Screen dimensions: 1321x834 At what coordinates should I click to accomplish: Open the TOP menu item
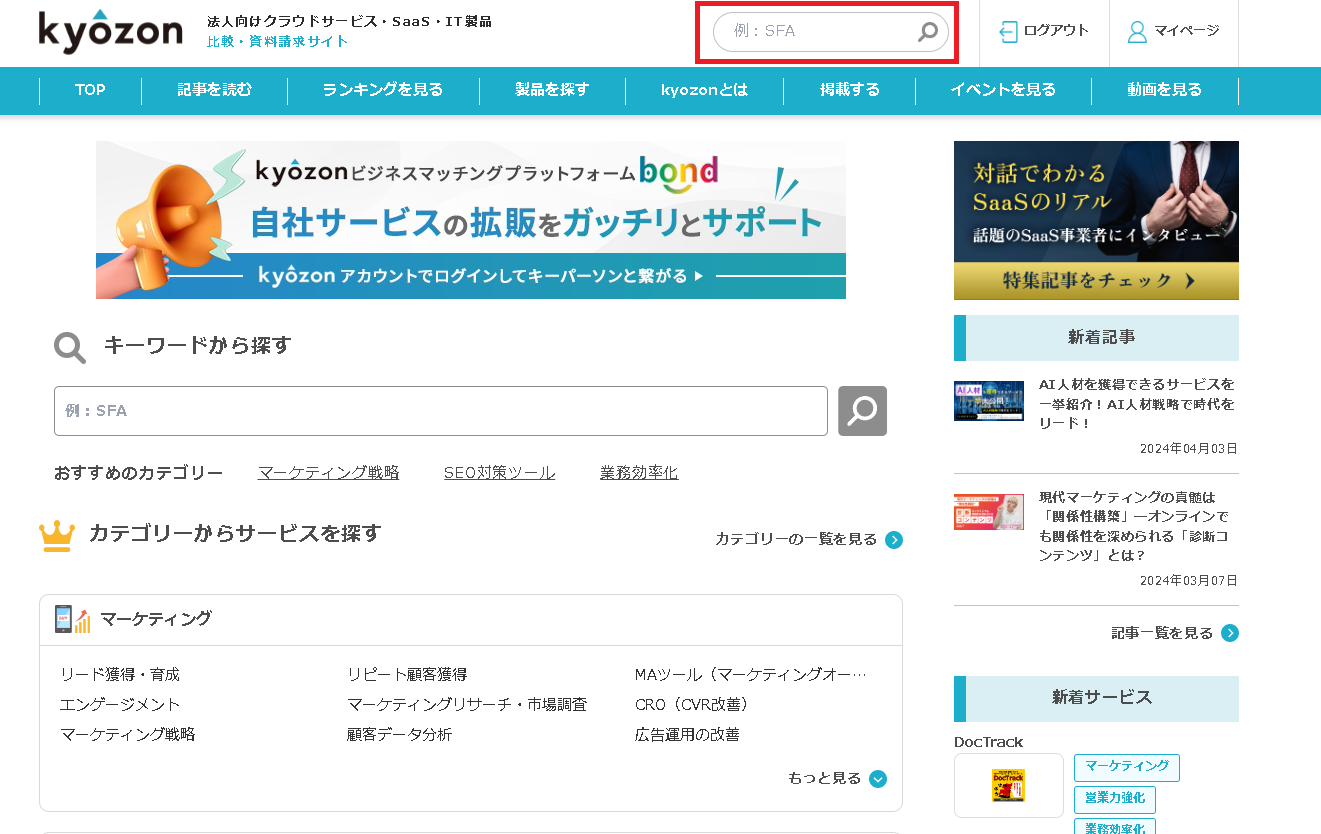90,90
